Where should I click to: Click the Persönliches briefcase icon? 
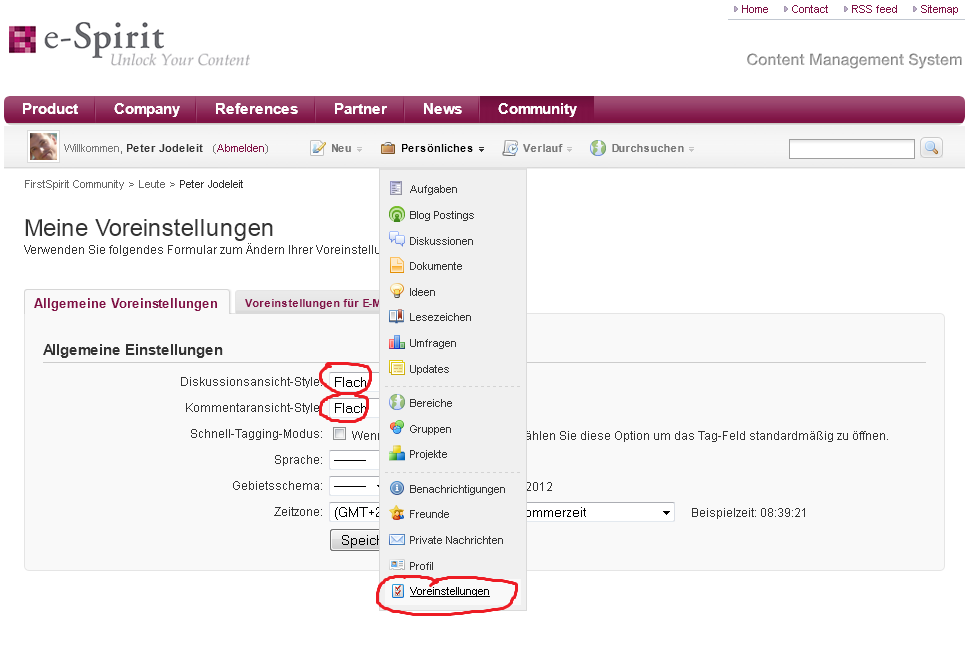point(387,148)
